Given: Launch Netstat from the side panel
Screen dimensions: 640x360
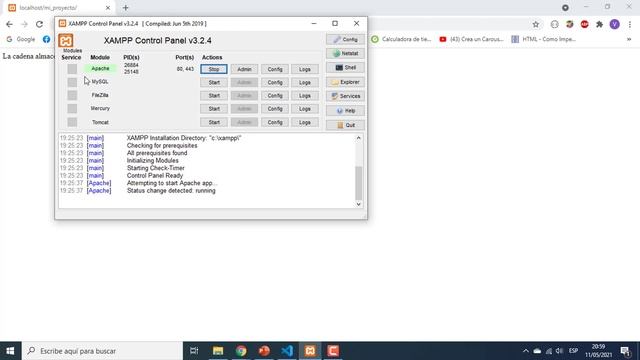Looking at the screenshot, I should (x=345, y=53).
